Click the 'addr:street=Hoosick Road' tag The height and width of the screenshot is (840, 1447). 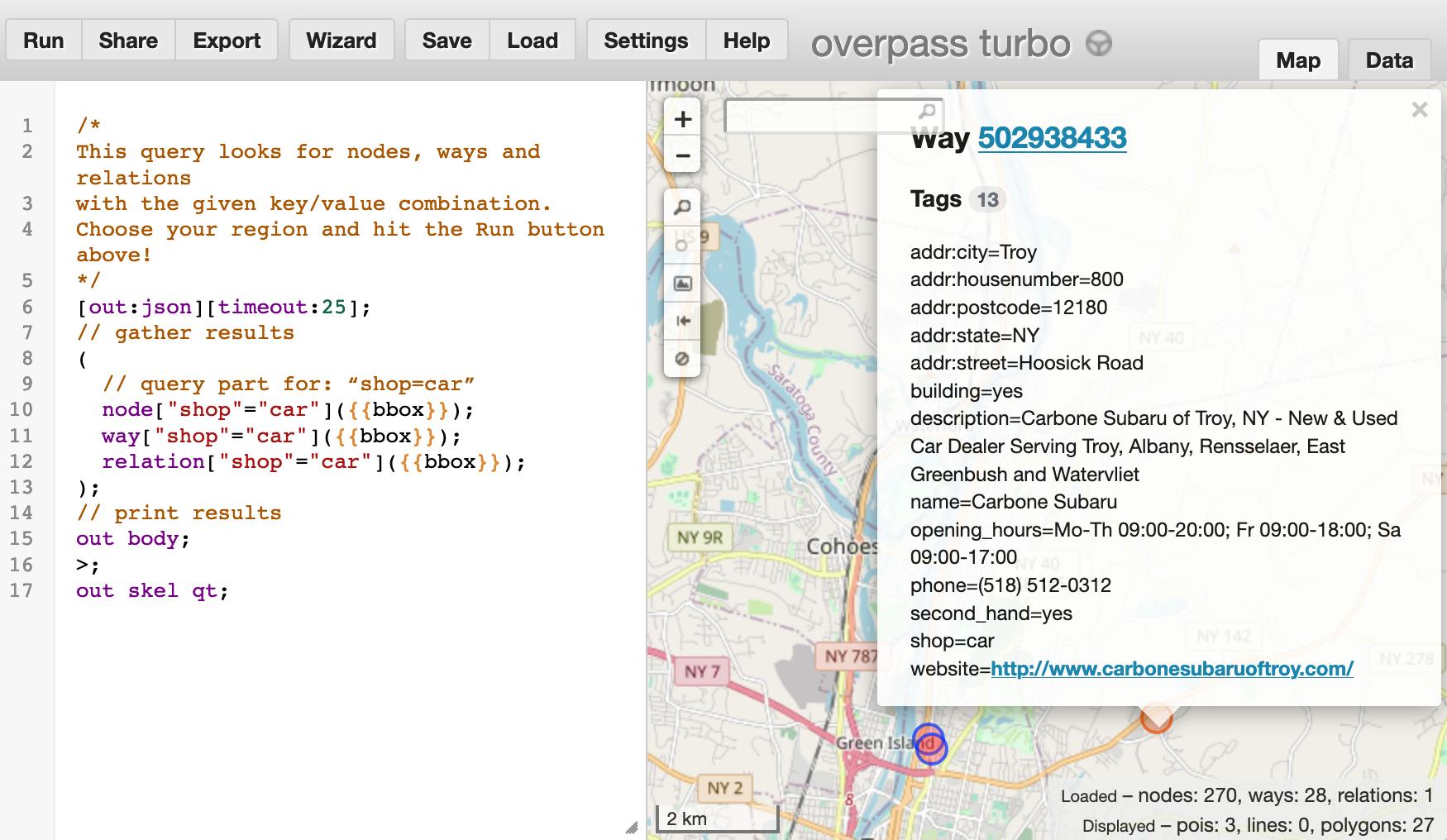(1027, 363)
